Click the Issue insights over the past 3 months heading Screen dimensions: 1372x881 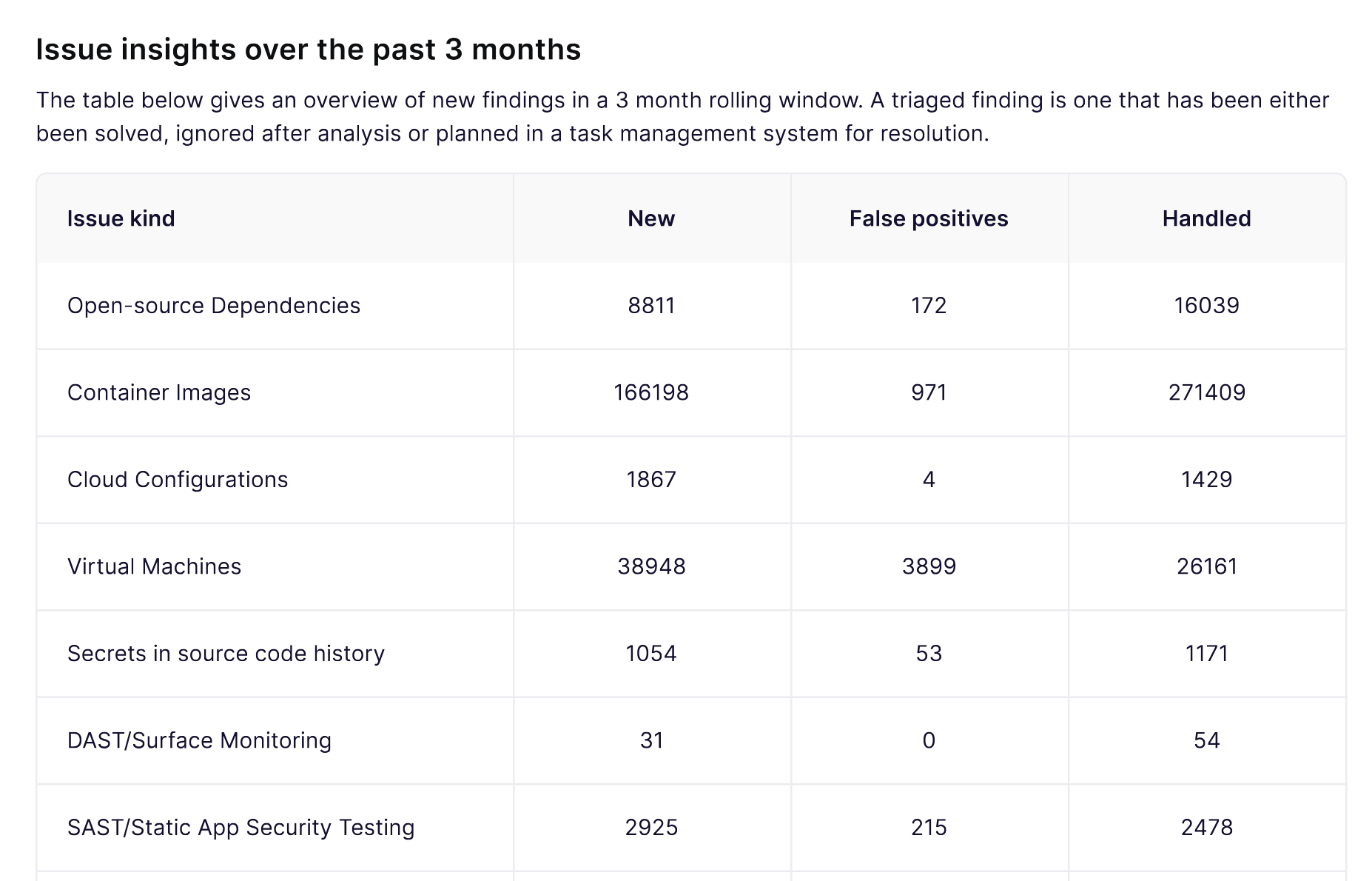(309, 50)
